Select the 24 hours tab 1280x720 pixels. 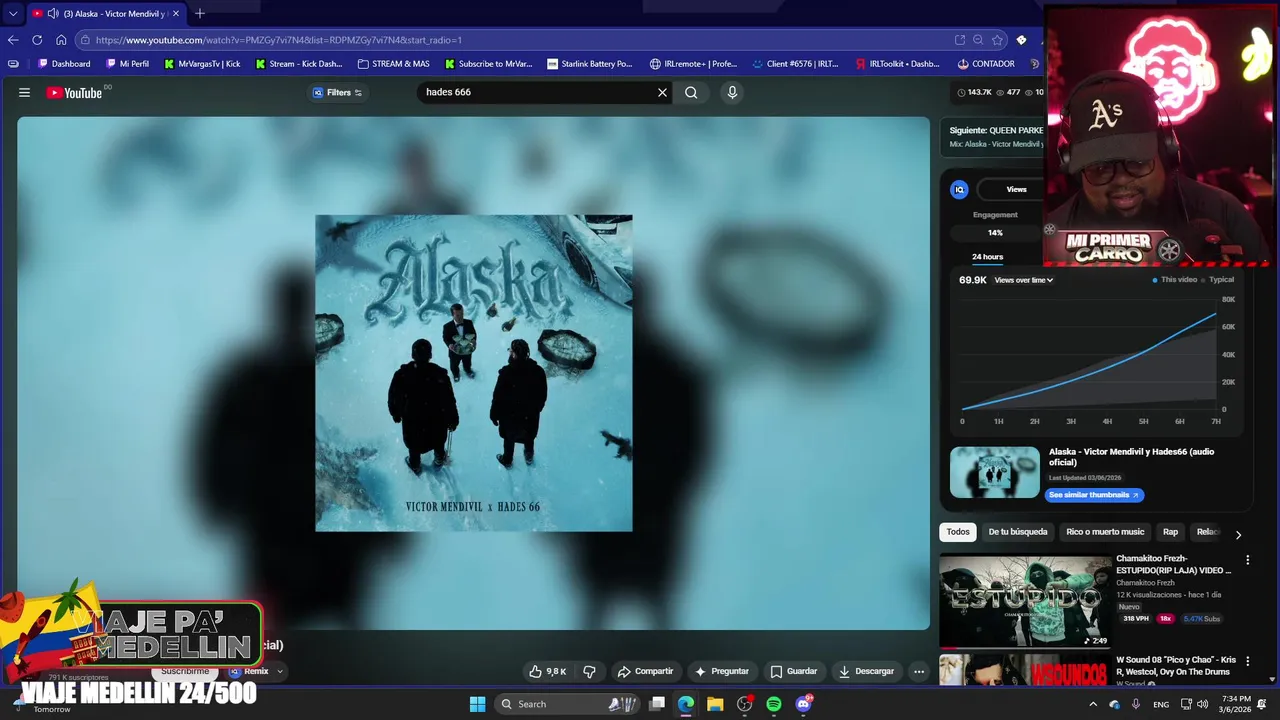(x=987, y=257)
